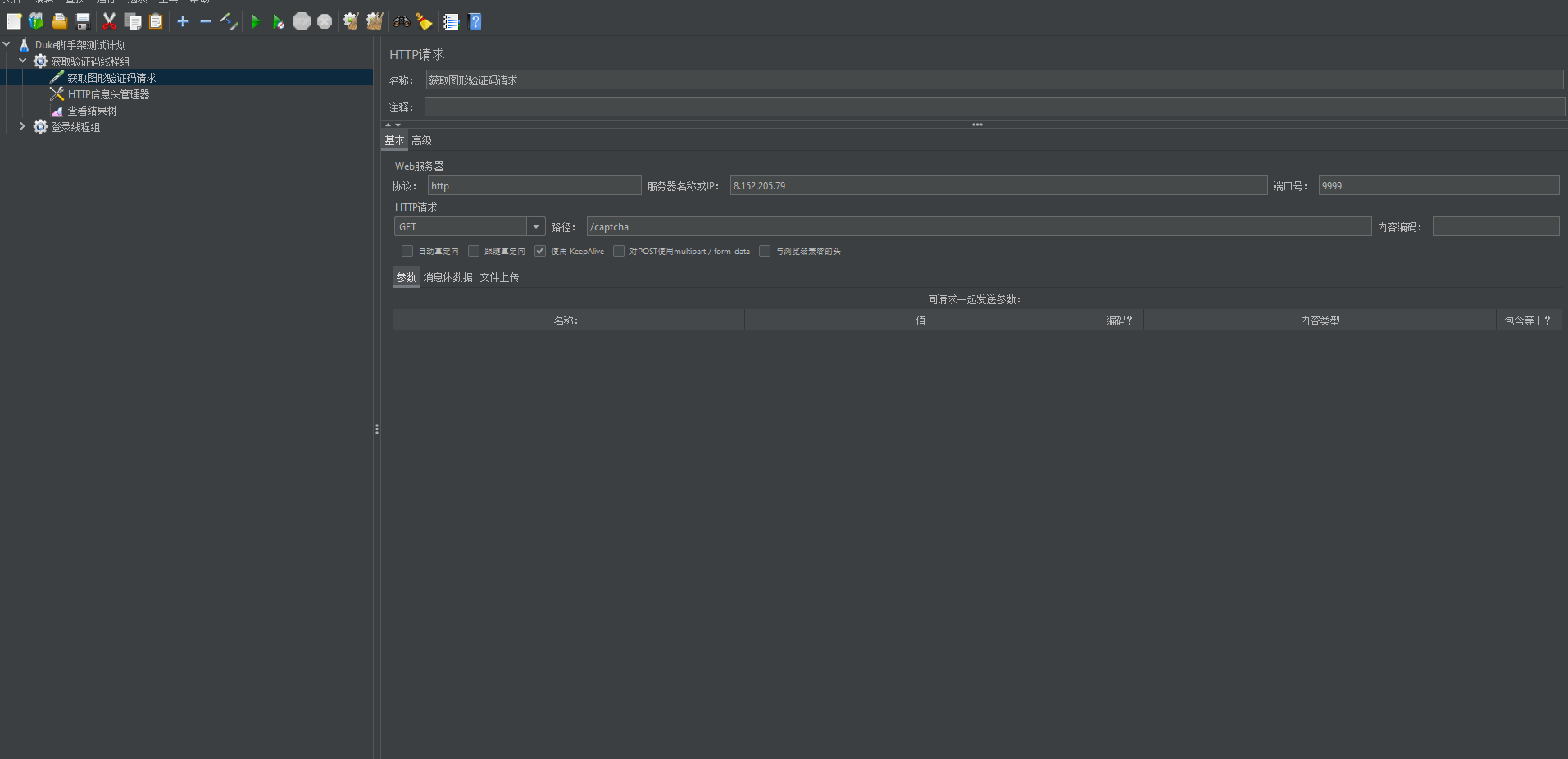
Task: Click the clipboard Paste icon
Action: pos(156,22)
